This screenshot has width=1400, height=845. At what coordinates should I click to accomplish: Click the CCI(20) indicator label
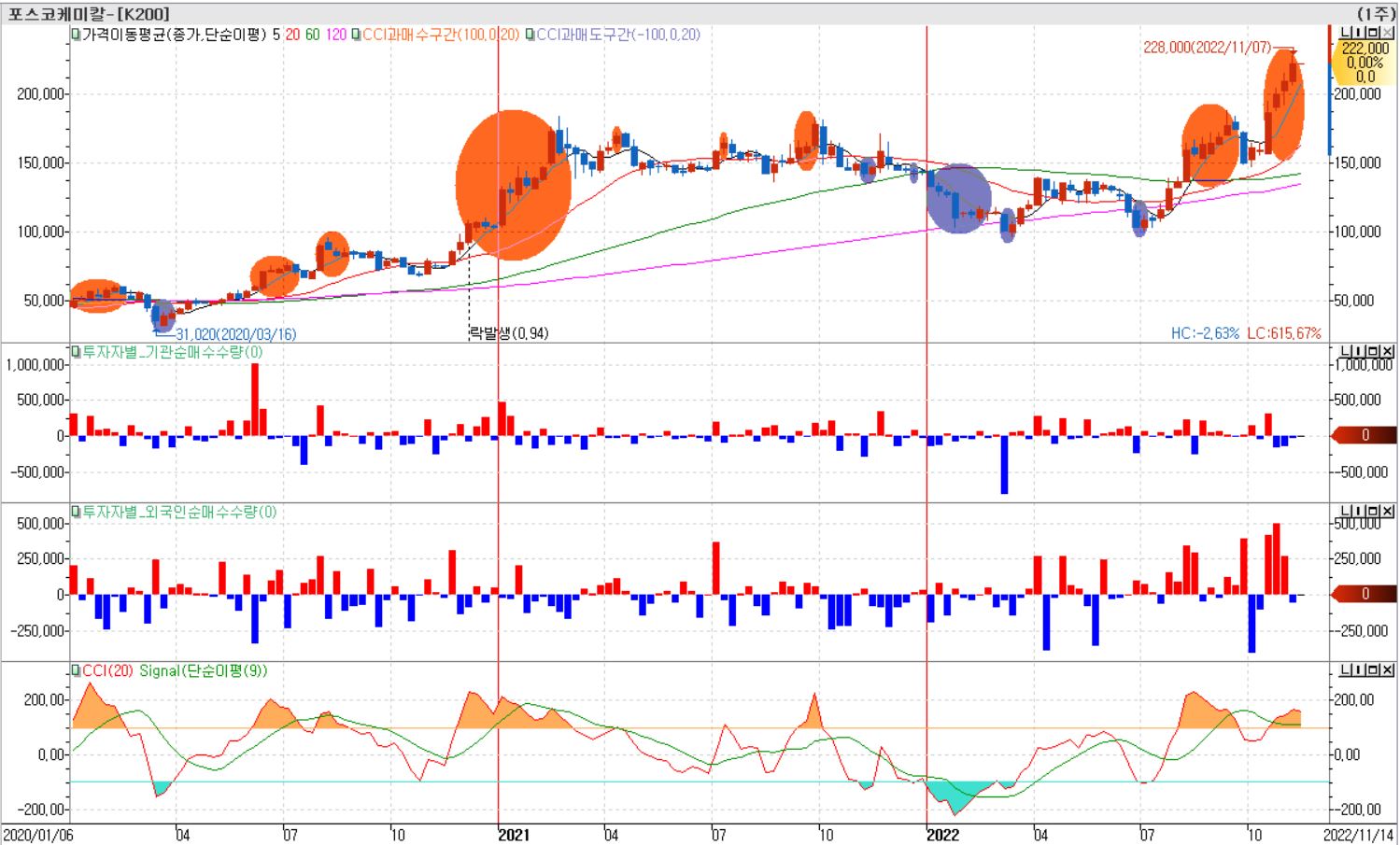107,670
